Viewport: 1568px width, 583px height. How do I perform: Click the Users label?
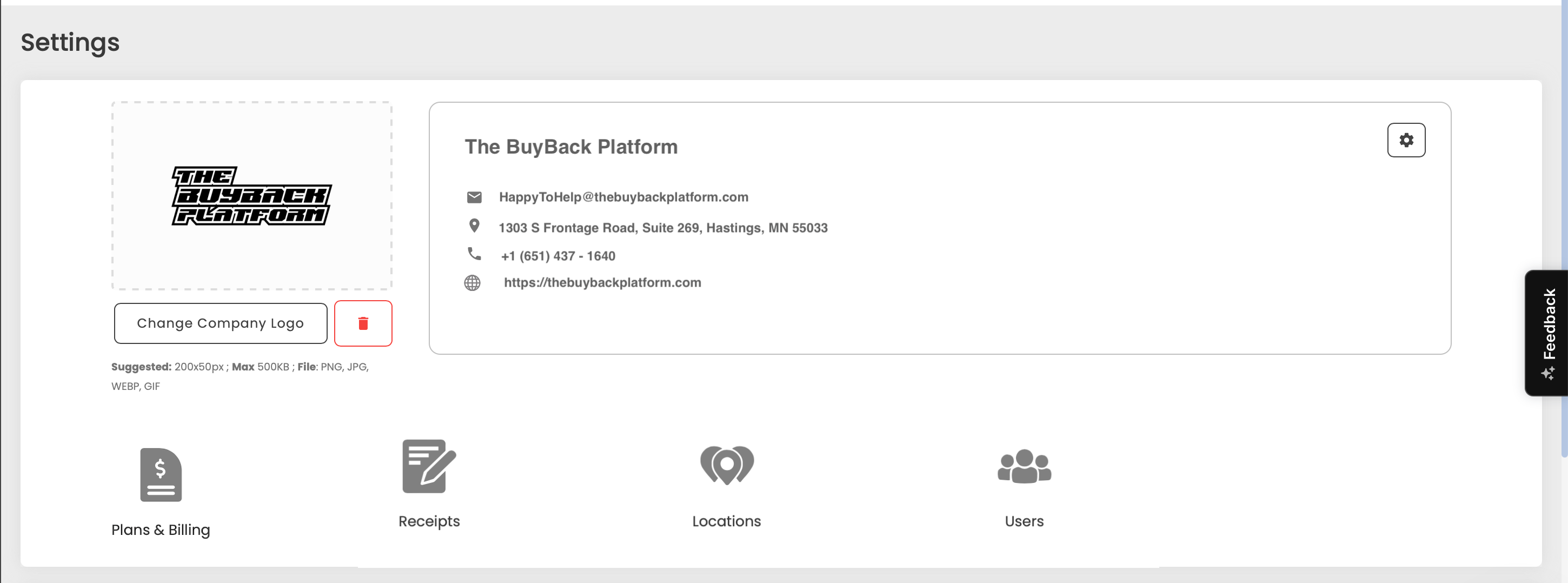[1025, 521]
